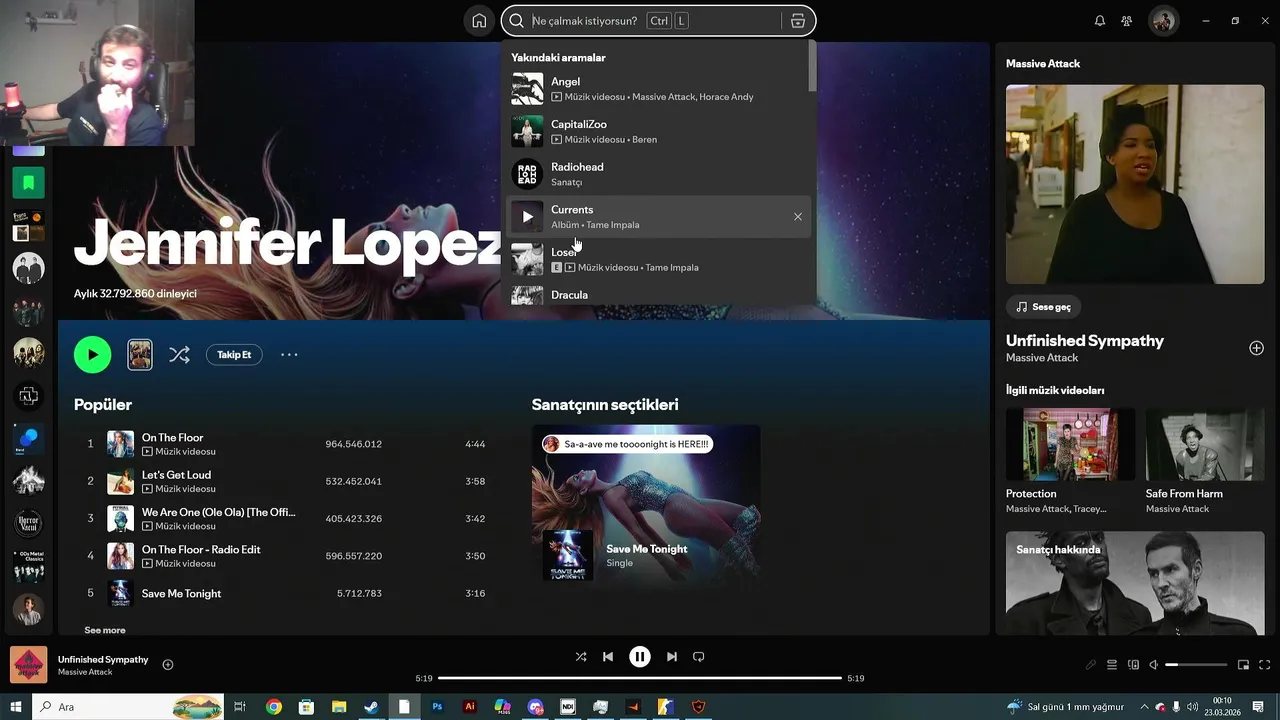Open Photoshop from the taskbar
The width and height of the screenshot is (1280, 720).
[437, 707]
